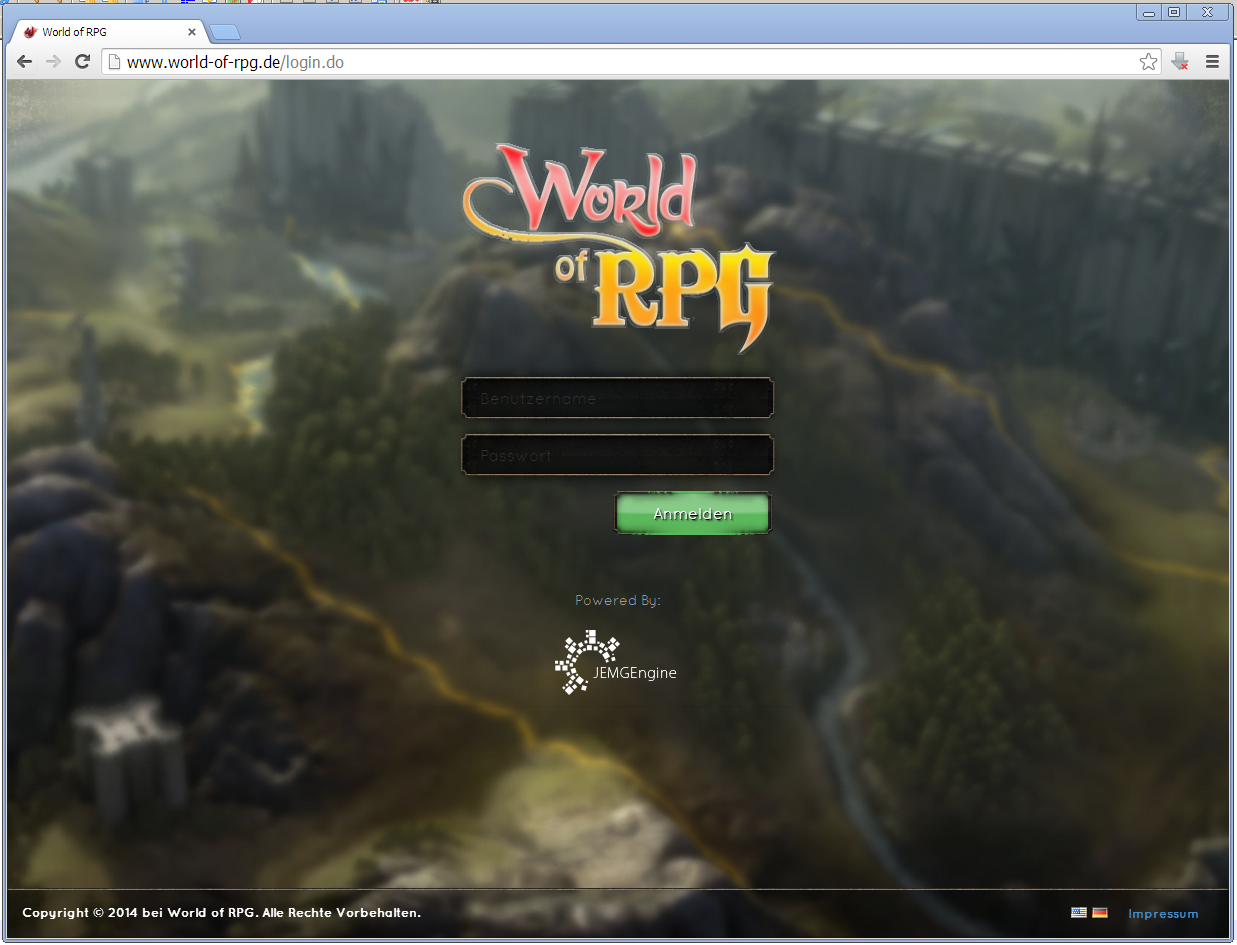Open the Chrome menu hamburger icon
The image size is (1237, 945).
click(x=1212, y=62)
